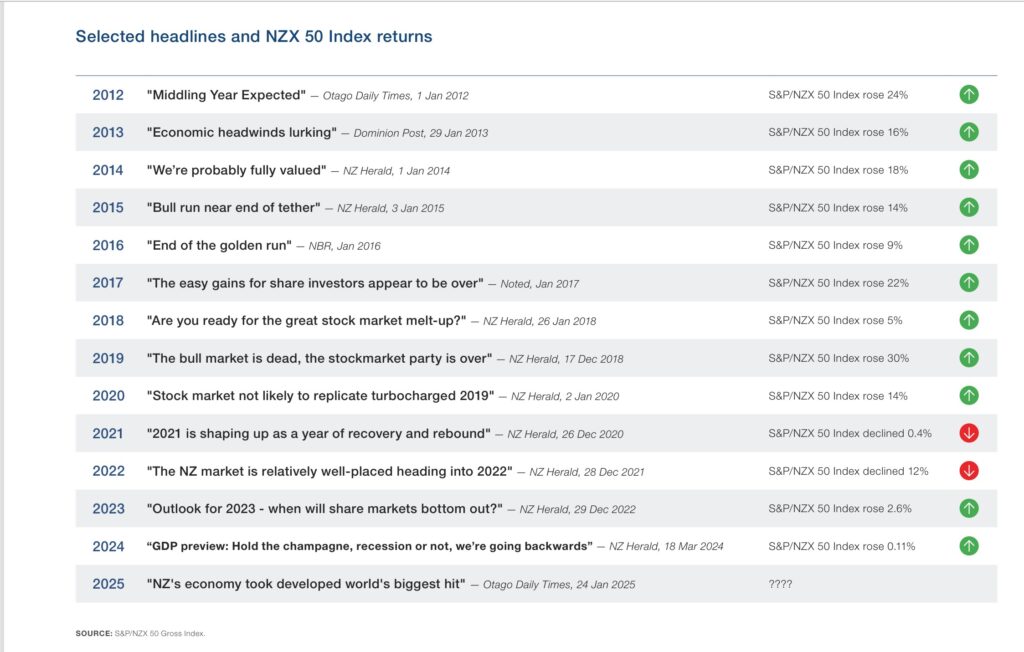Select the red decline arrow for 2021
The width and height of the screenshot is (1024, 652).
968,433
